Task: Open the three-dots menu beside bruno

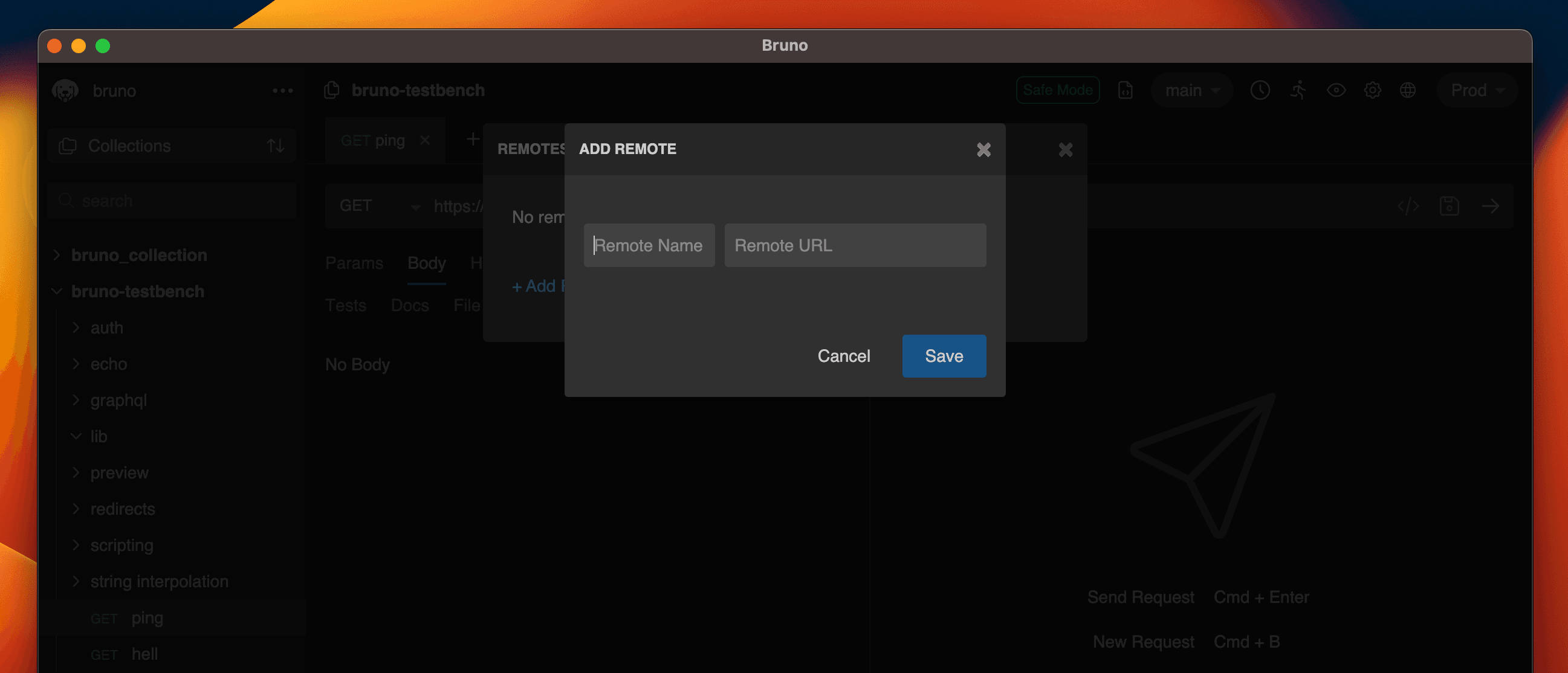Action: pos(282,91)
